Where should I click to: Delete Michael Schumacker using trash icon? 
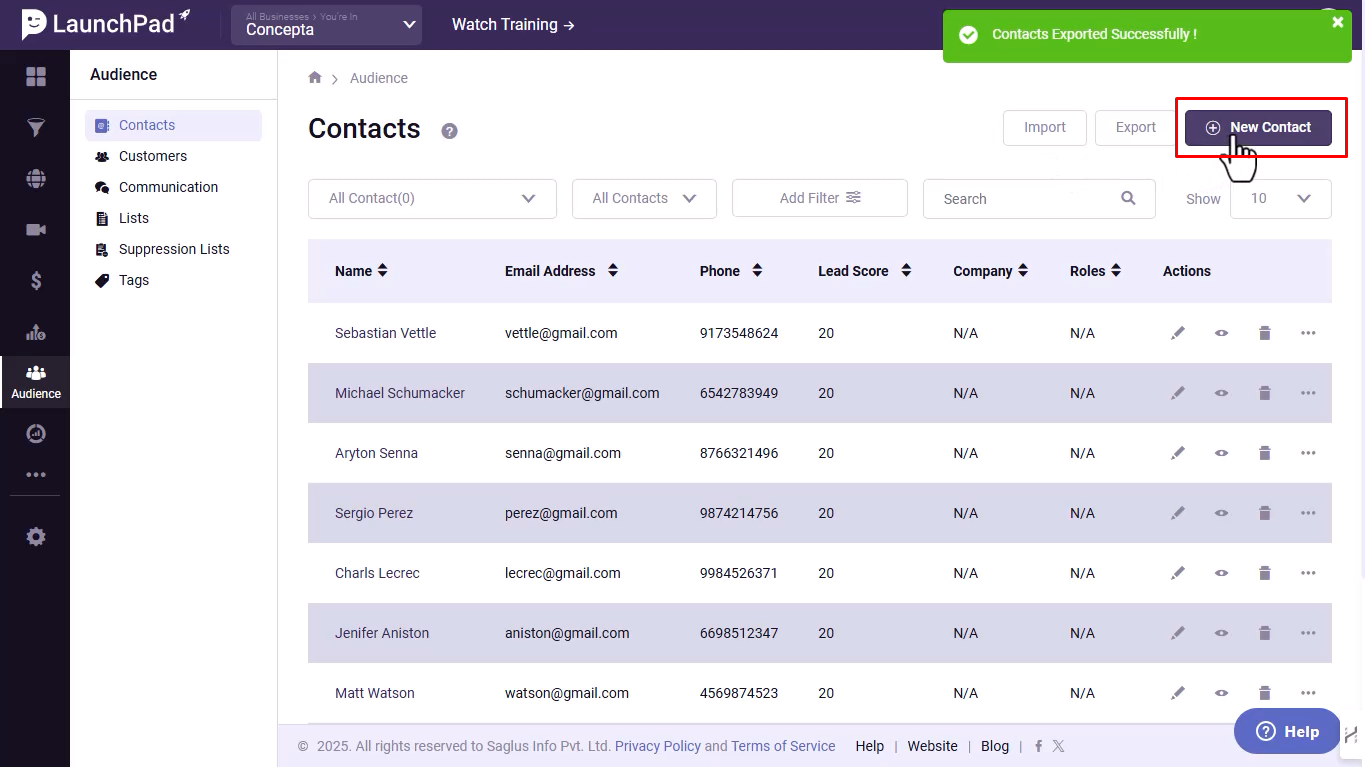click(1264, 393)
